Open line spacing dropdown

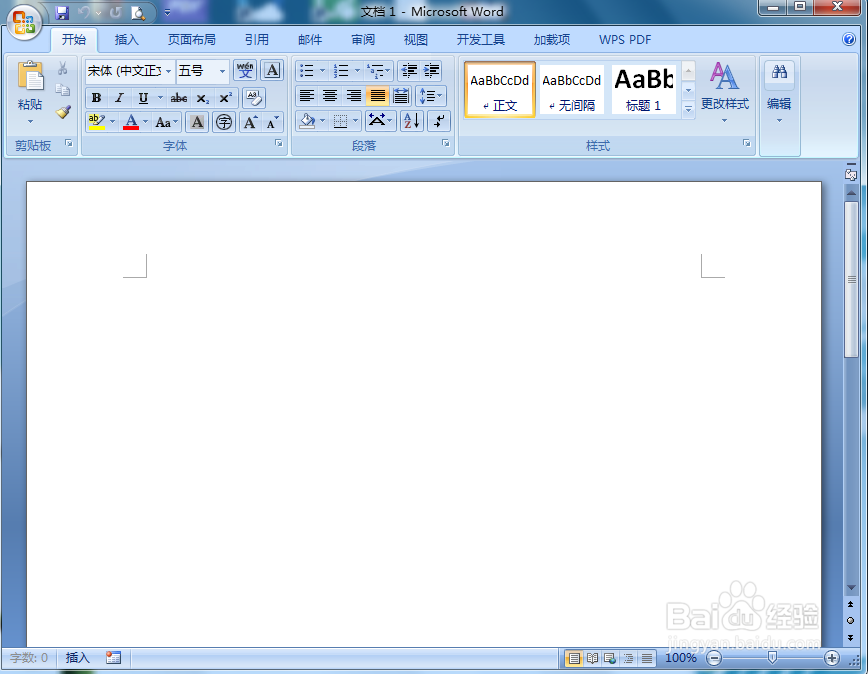pyautogui.click(x=431, y=96)
